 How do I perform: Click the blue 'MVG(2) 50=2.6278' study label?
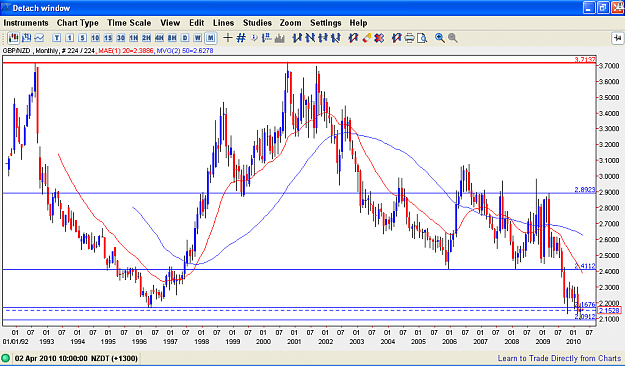coord(185,51)
